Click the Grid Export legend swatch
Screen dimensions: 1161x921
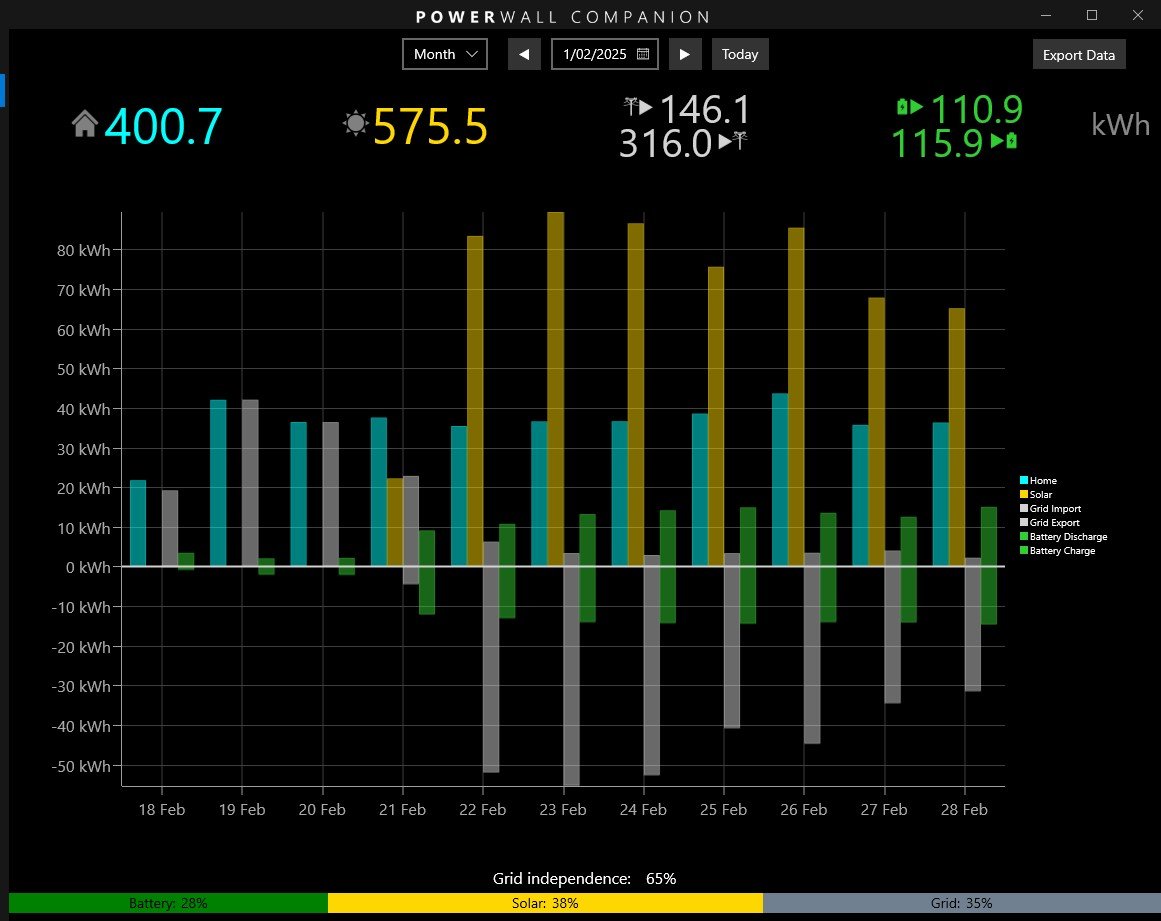pos(1024,523)
